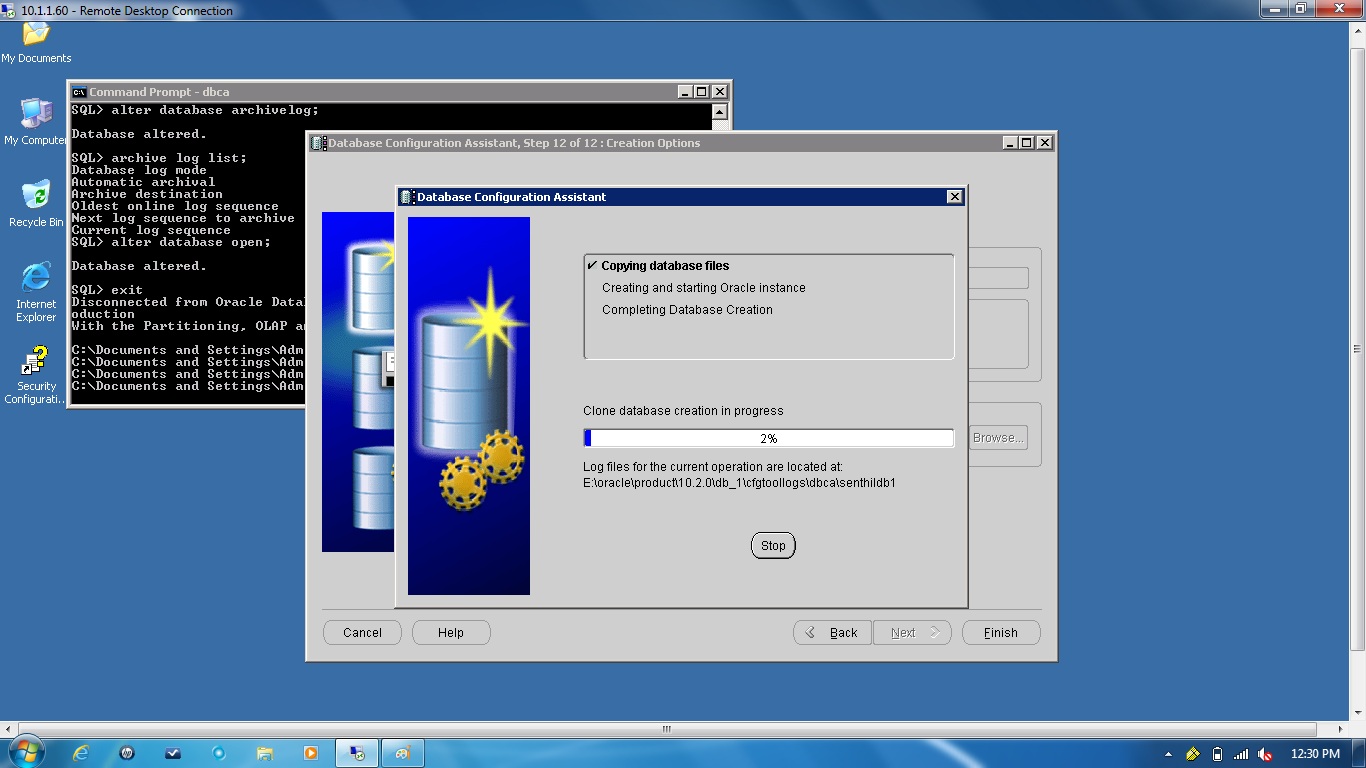Click the Finish button in the wizard
The image size is (1366, 768).
click(1000, 632)
